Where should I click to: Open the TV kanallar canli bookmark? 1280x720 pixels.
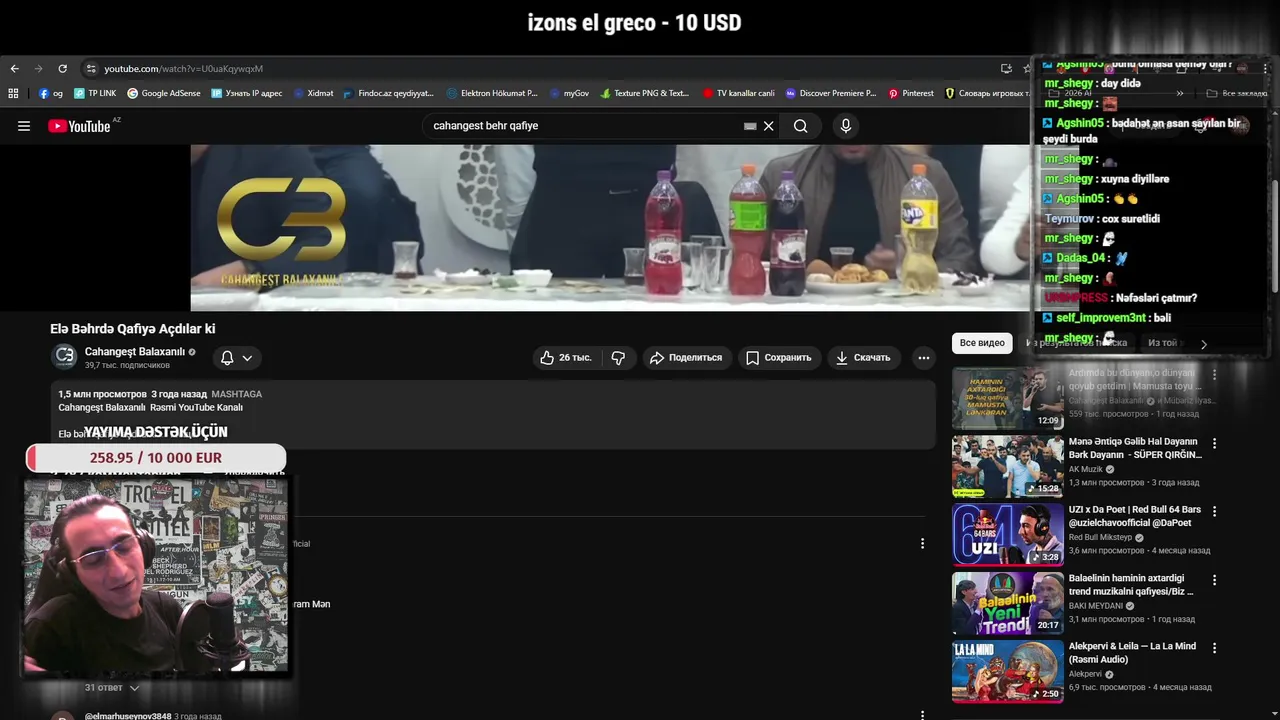point(739,93)
